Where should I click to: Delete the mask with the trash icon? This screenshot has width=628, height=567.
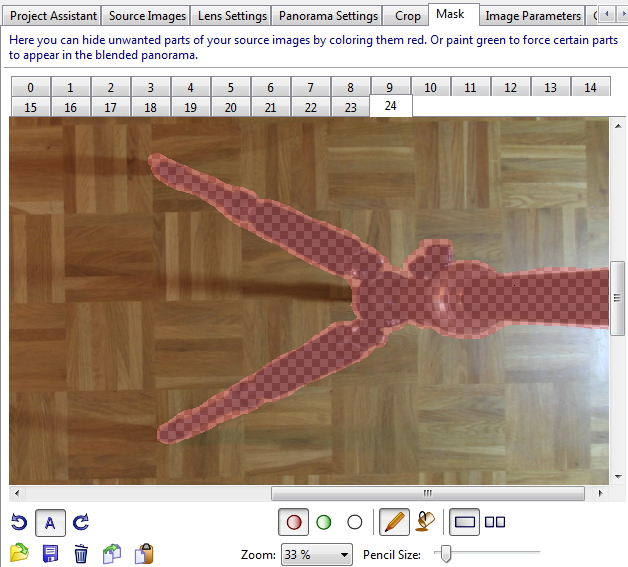pyautogui.click(x=82, y=553)
